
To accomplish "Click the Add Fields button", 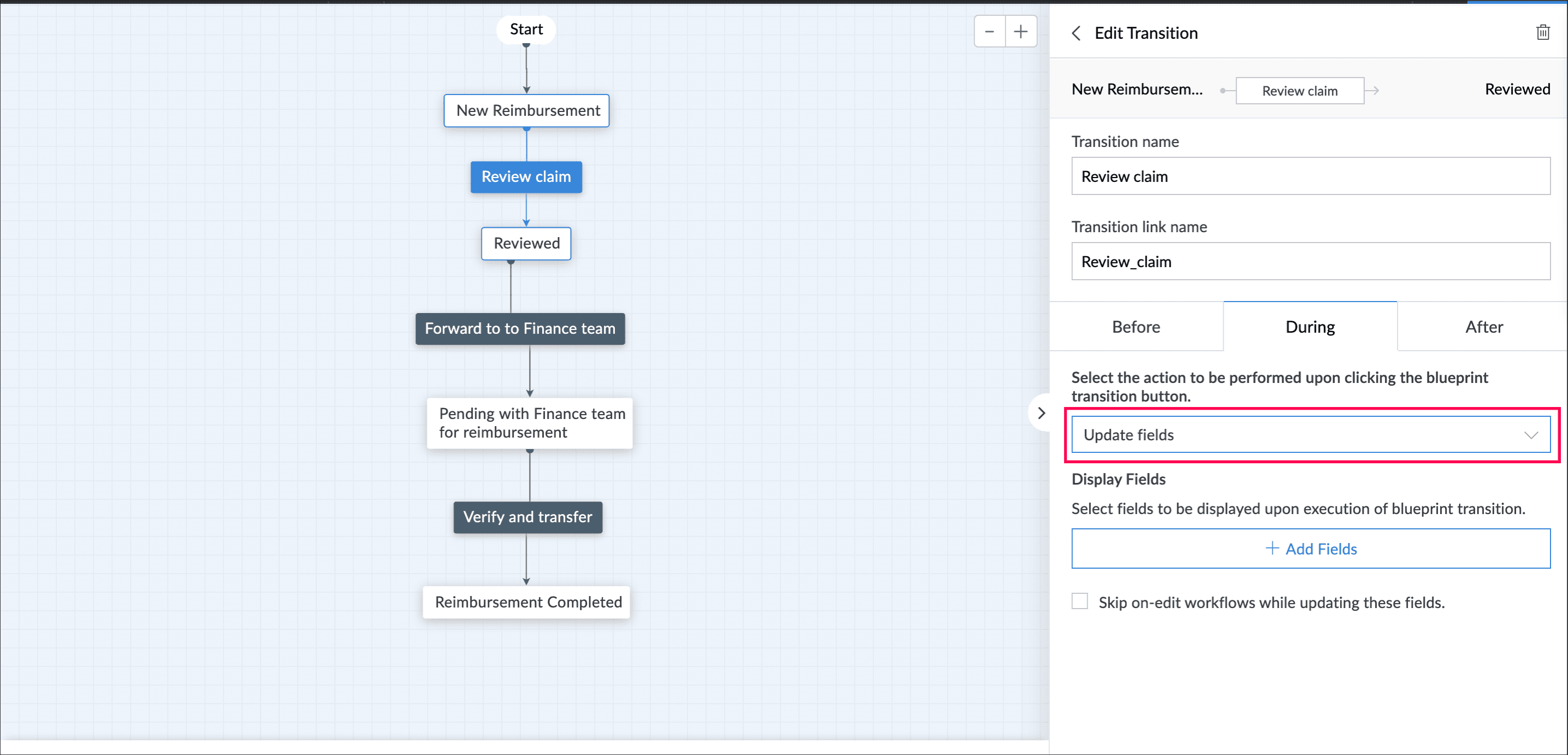I will coord(1310,548).
